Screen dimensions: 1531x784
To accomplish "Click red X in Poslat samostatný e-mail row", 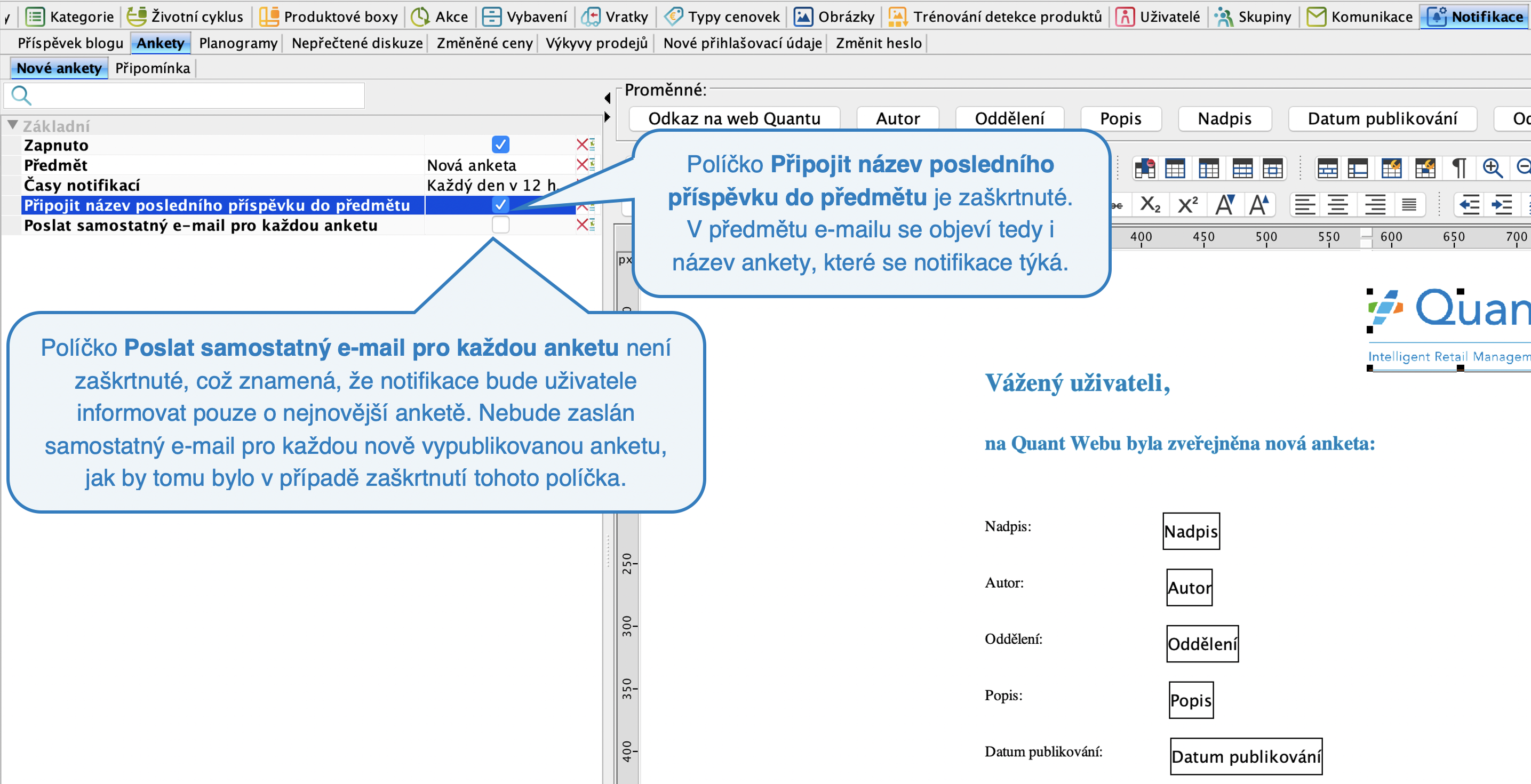I will click(582, 225).
